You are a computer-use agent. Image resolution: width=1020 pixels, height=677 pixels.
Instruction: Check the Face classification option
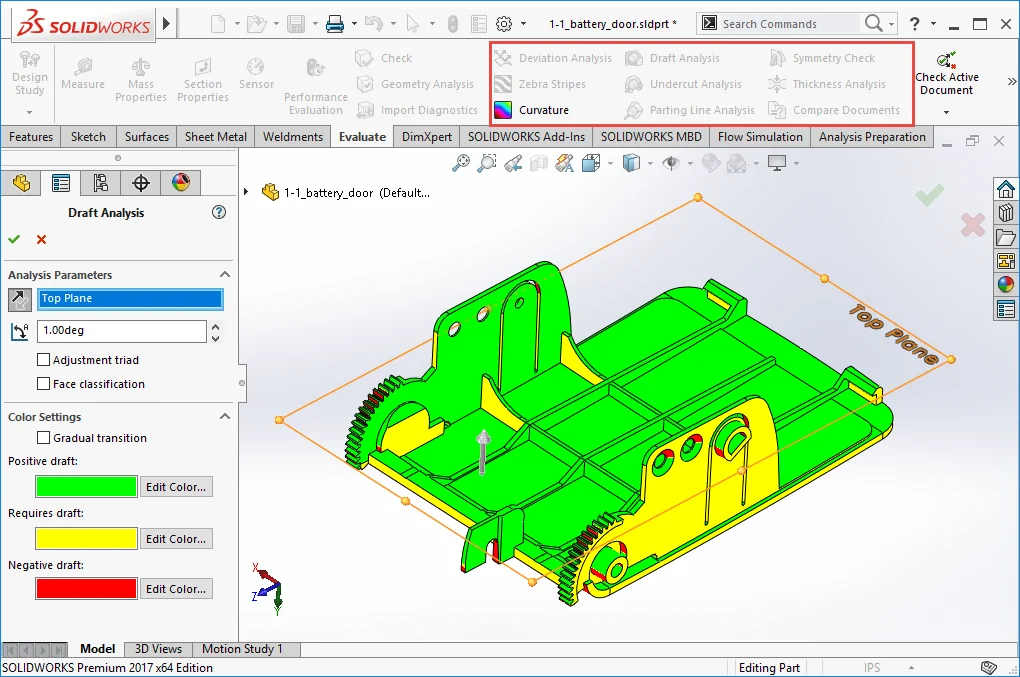pyautogui.click(x=43, y=384)
